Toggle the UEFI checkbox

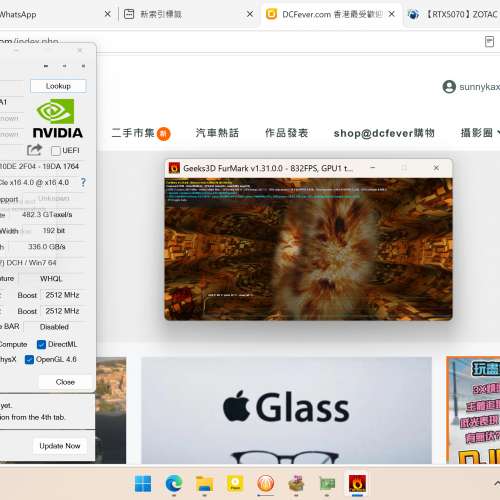click(x=56, y=151)
